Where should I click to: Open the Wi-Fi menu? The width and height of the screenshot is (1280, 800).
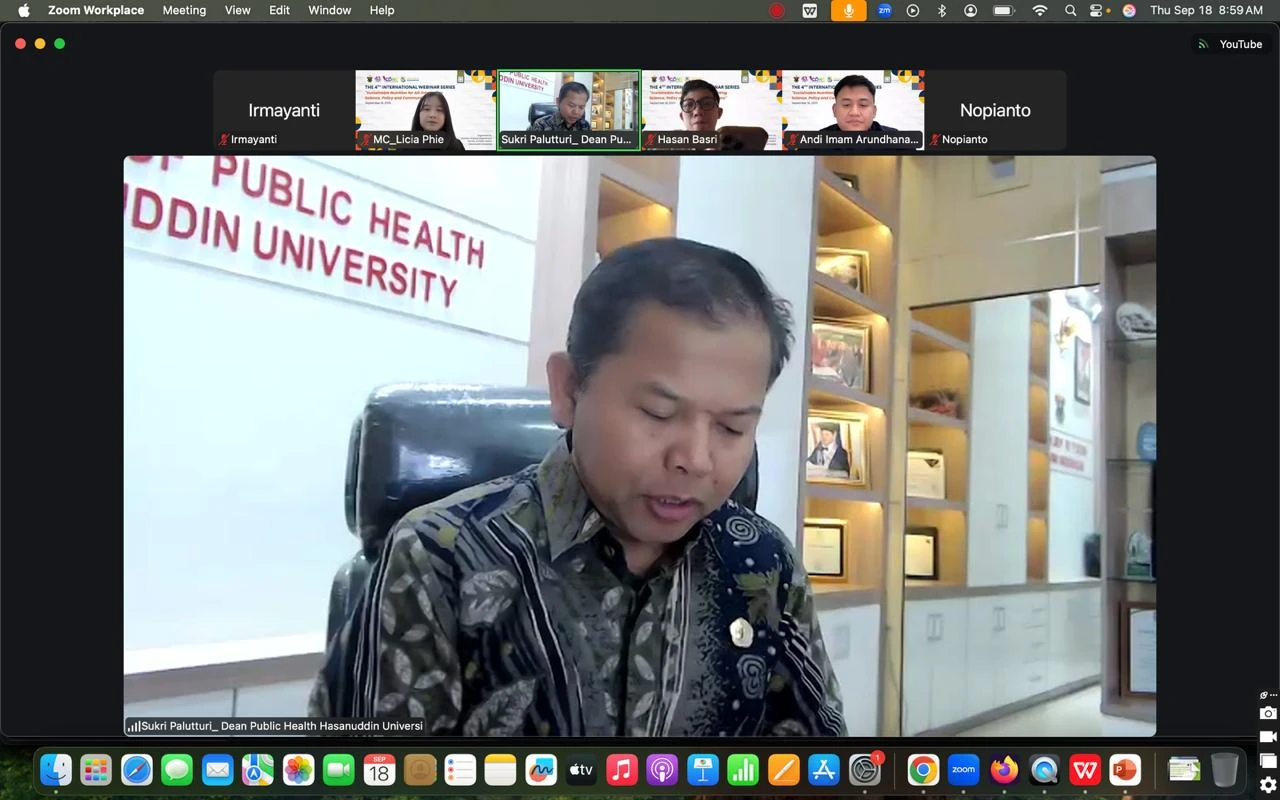[1040, 10]
